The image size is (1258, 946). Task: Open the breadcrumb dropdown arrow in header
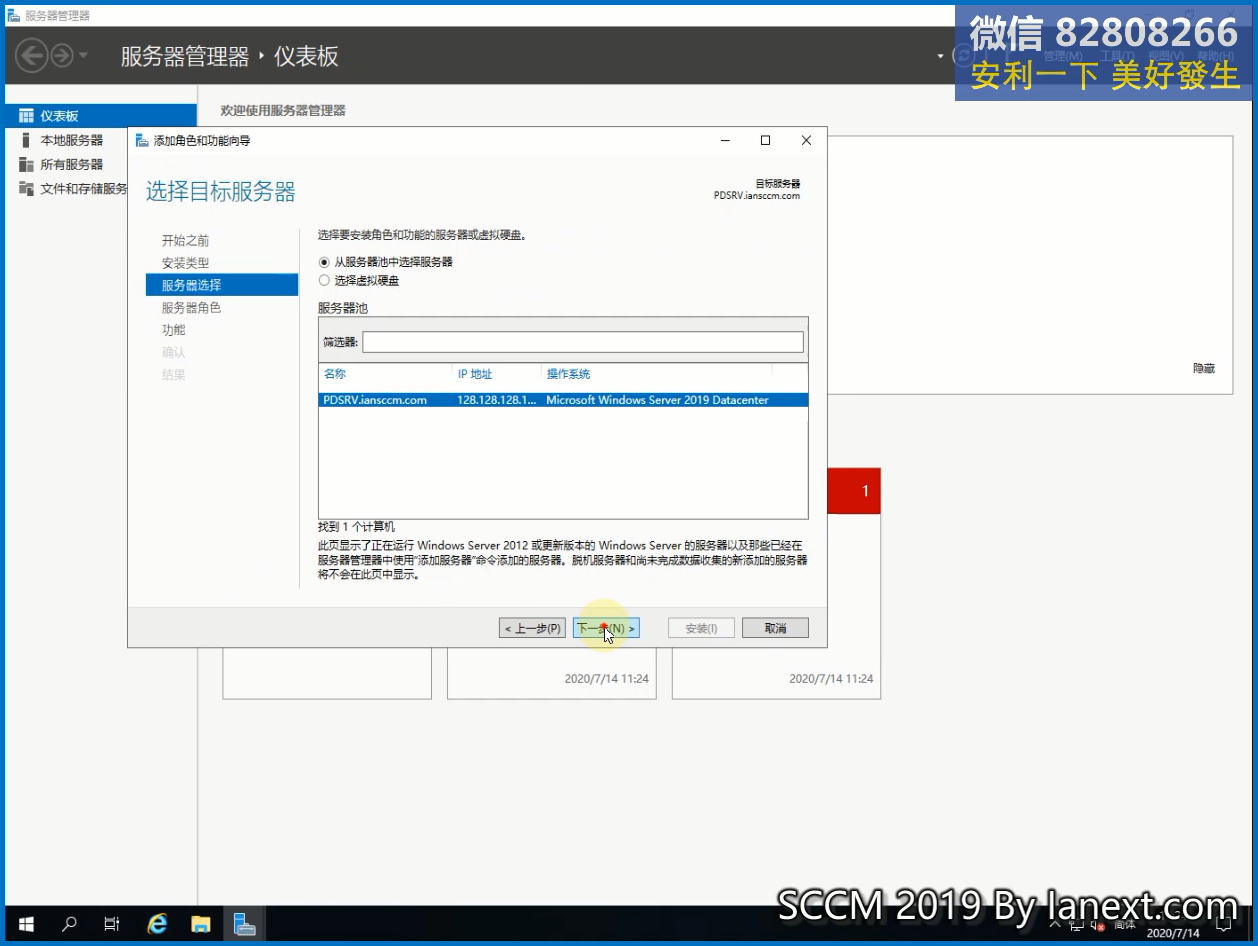[940, 56]
